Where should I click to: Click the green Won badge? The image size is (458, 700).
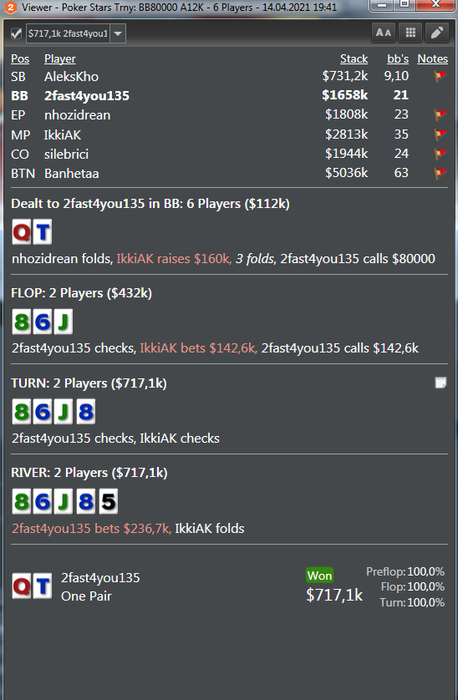pos(320,575)
